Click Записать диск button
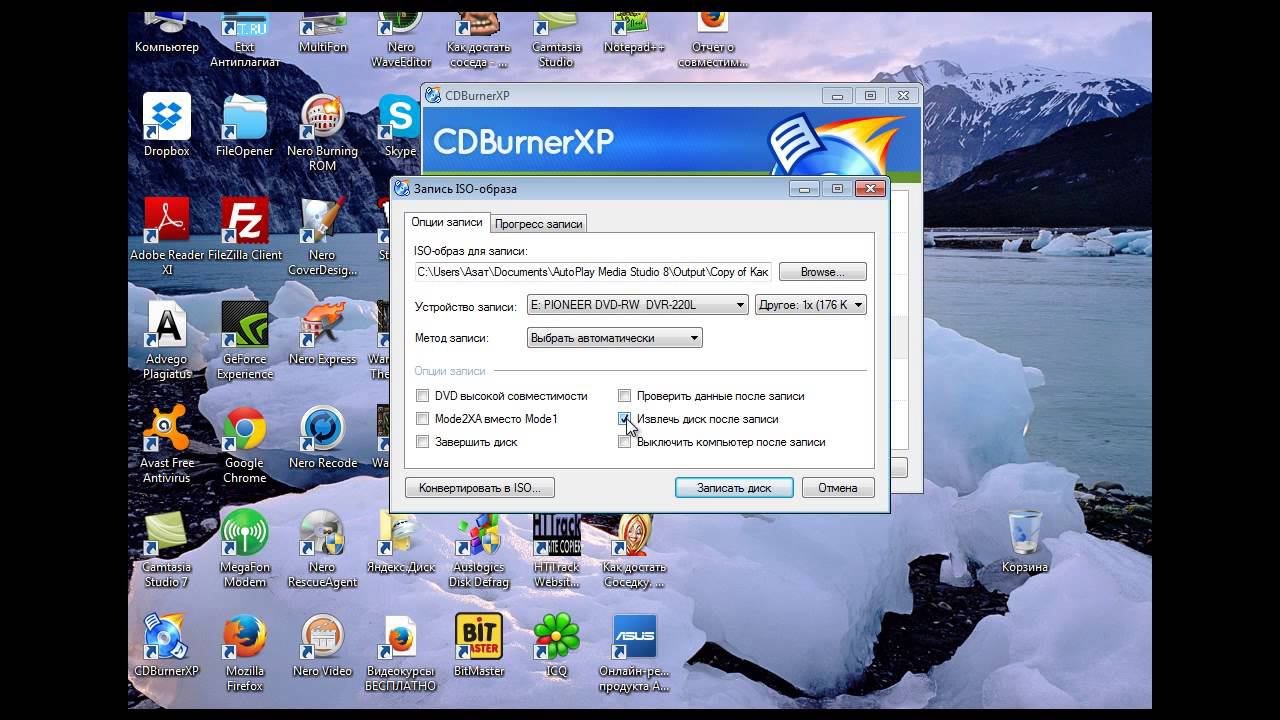The width and height of the screenshot is (1280, 720). tap(734, 488)
